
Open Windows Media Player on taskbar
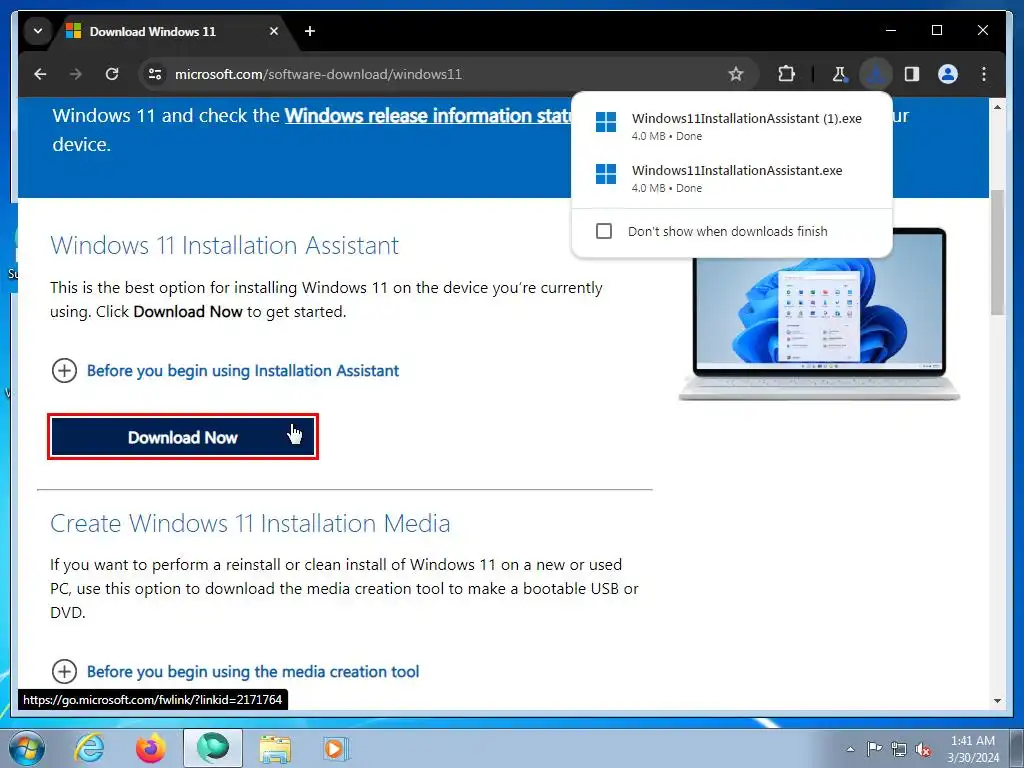[336, 748]
